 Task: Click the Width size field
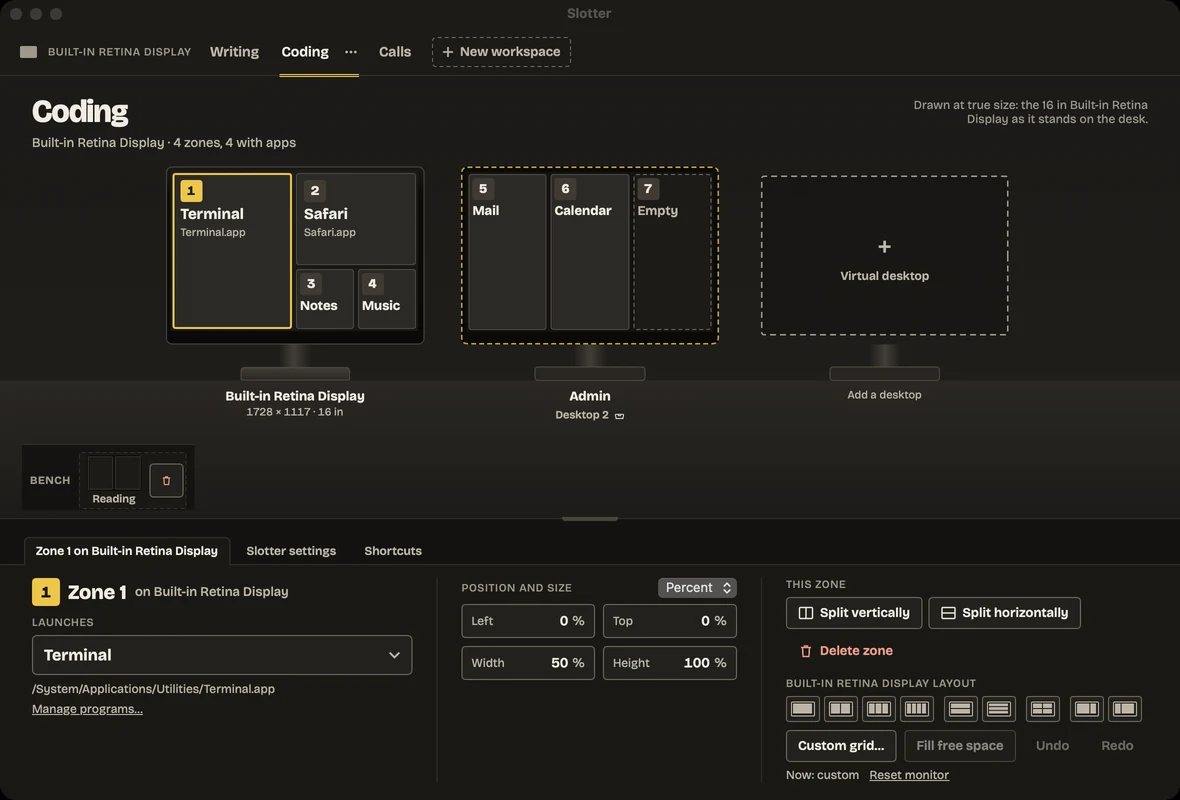(x=528, y=663)
